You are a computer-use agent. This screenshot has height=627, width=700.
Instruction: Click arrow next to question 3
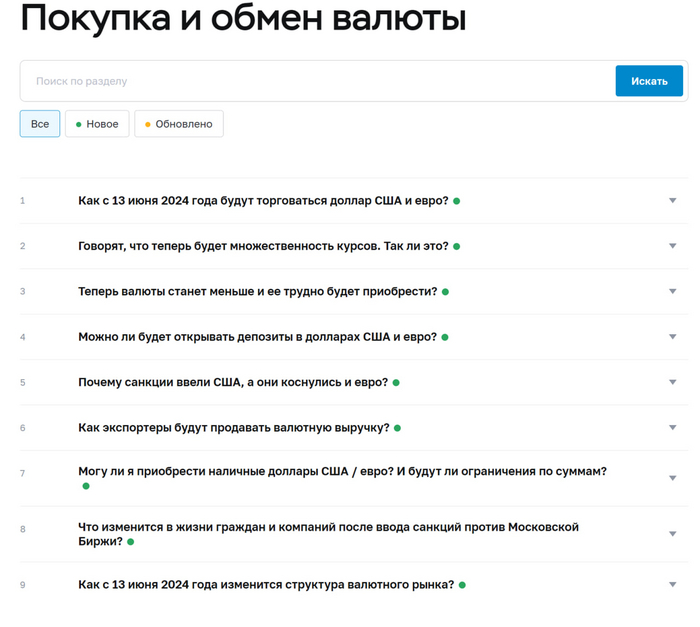point(673,292)
